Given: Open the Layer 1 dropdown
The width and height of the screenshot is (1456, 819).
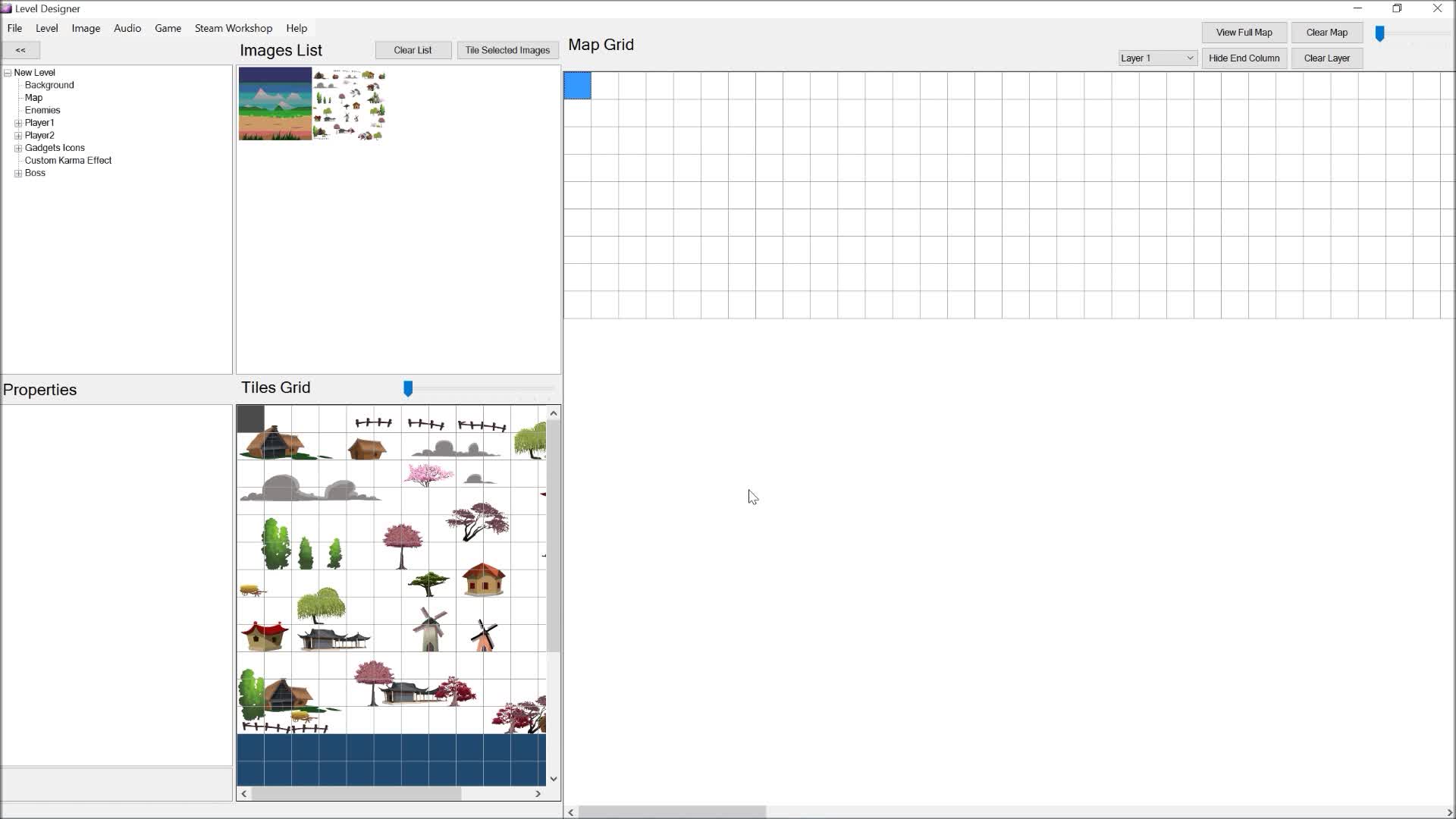Looking at the screenshot, I should coord(1156,58).
